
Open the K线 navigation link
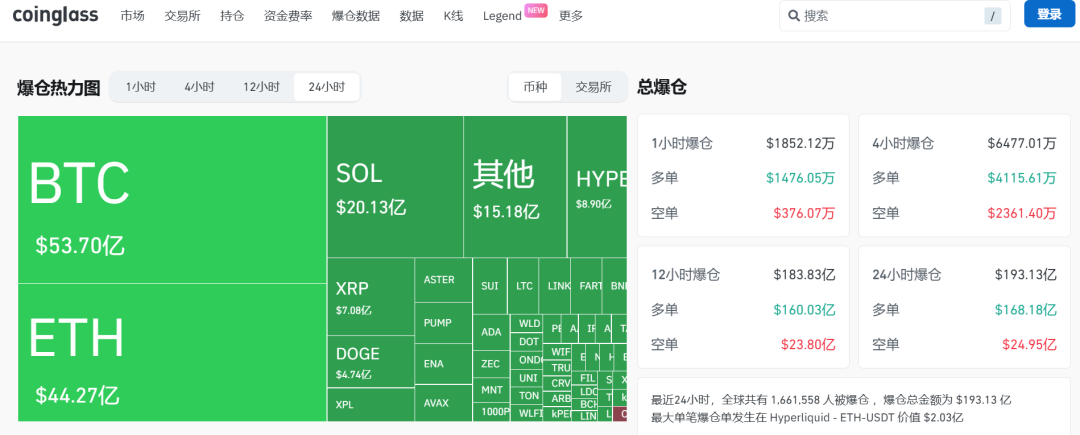[453, 16]
